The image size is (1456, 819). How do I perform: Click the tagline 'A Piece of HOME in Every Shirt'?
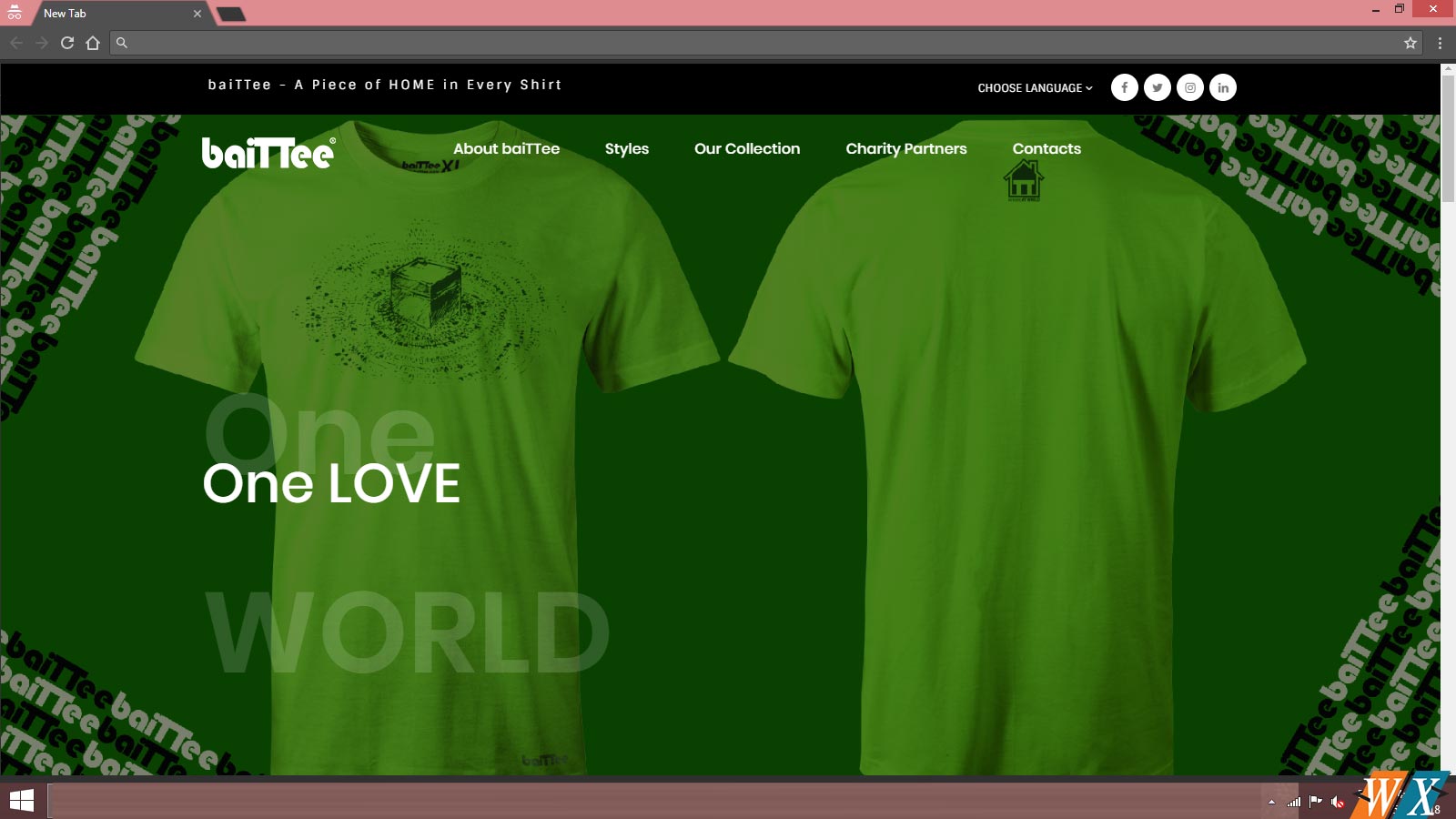(x=428, y=85)
